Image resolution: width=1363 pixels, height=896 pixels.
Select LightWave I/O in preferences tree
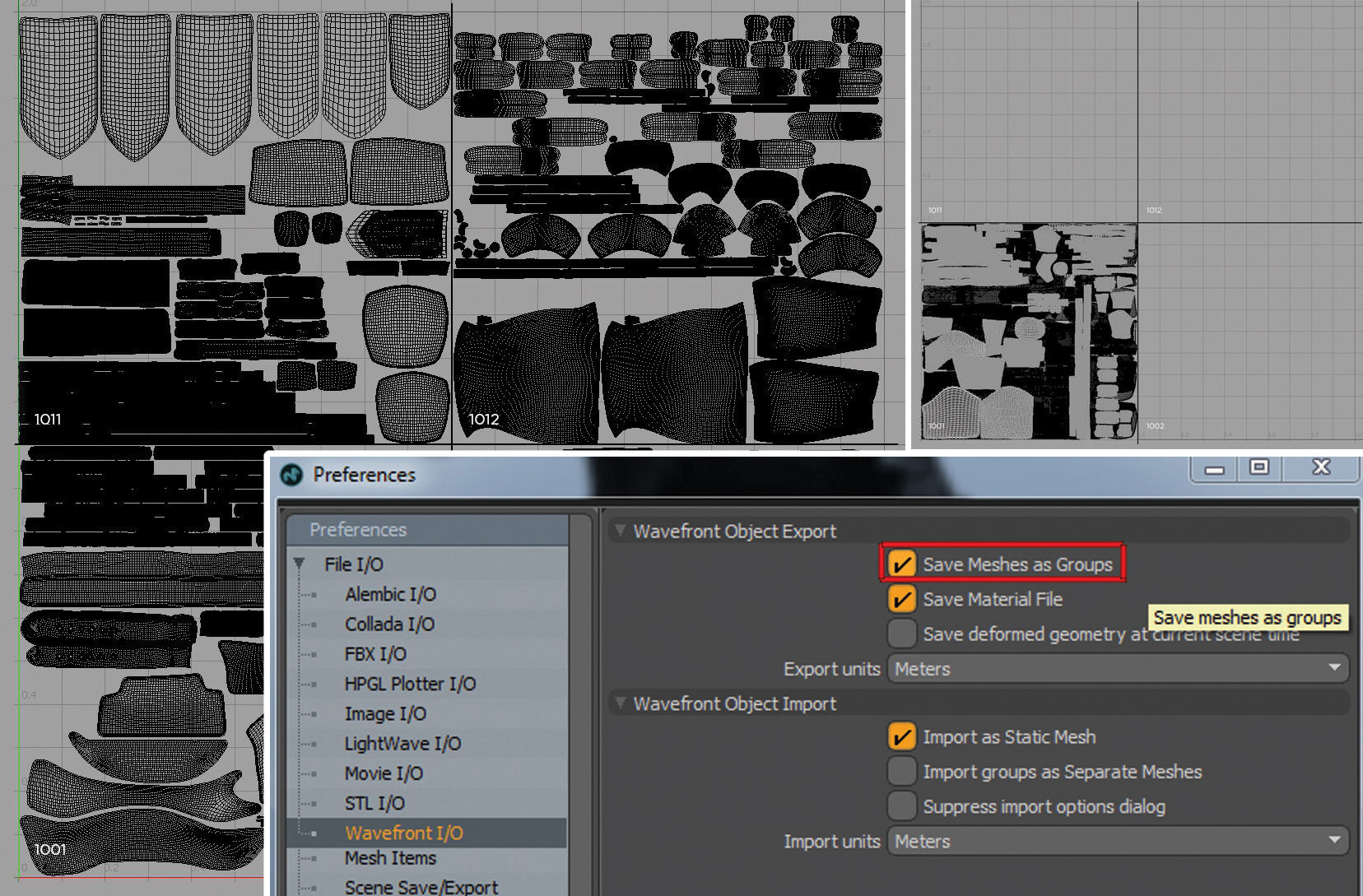(402, 743)
